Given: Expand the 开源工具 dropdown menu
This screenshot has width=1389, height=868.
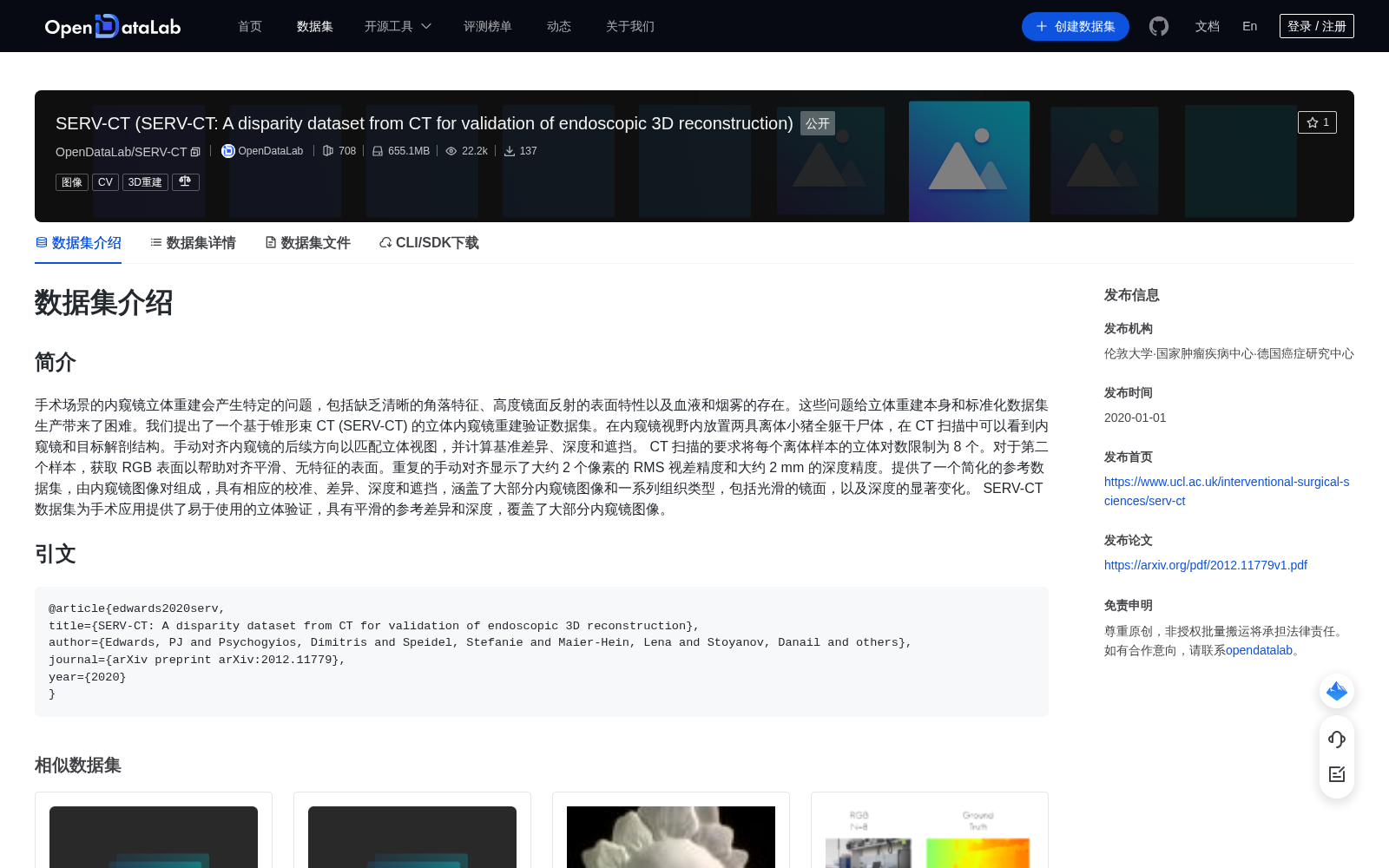Looking at the screenshot, I should click(398, 26).
